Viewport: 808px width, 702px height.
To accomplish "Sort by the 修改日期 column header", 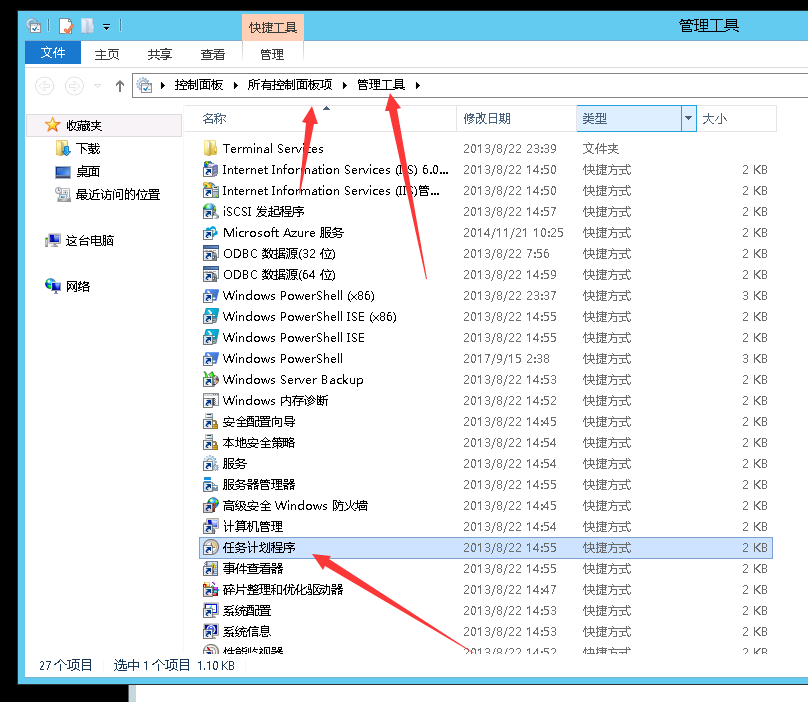I will tap(516, 119).
